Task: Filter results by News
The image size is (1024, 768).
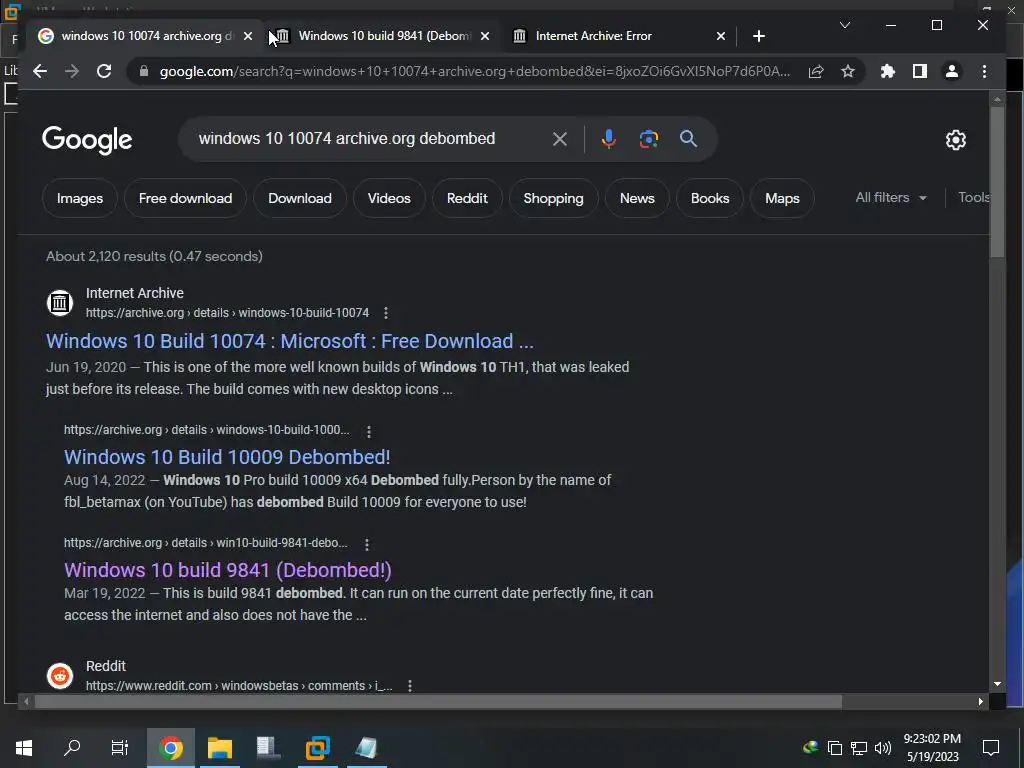Action: 637,198
